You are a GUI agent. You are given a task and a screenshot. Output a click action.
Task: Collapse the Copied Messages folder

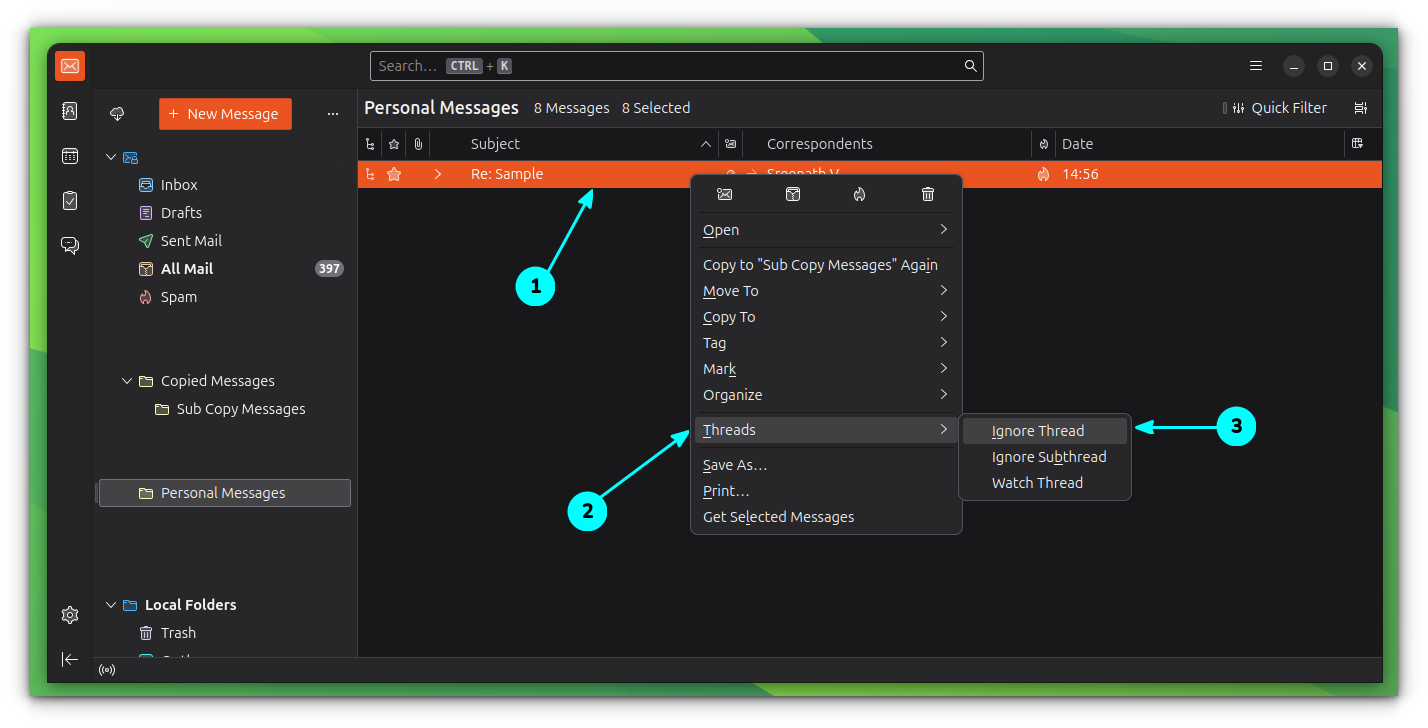[127, 381]
